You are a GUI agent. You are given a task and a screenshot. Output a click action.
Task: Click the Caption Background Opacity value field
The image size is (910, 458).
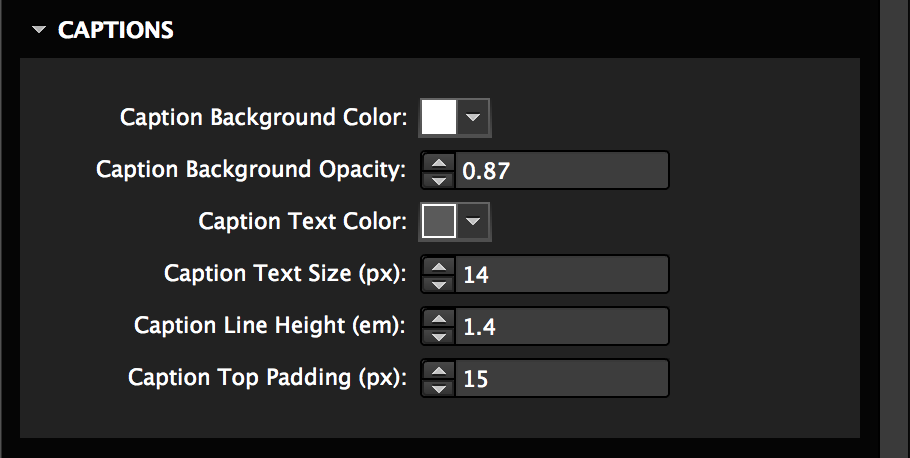[561, 170]
